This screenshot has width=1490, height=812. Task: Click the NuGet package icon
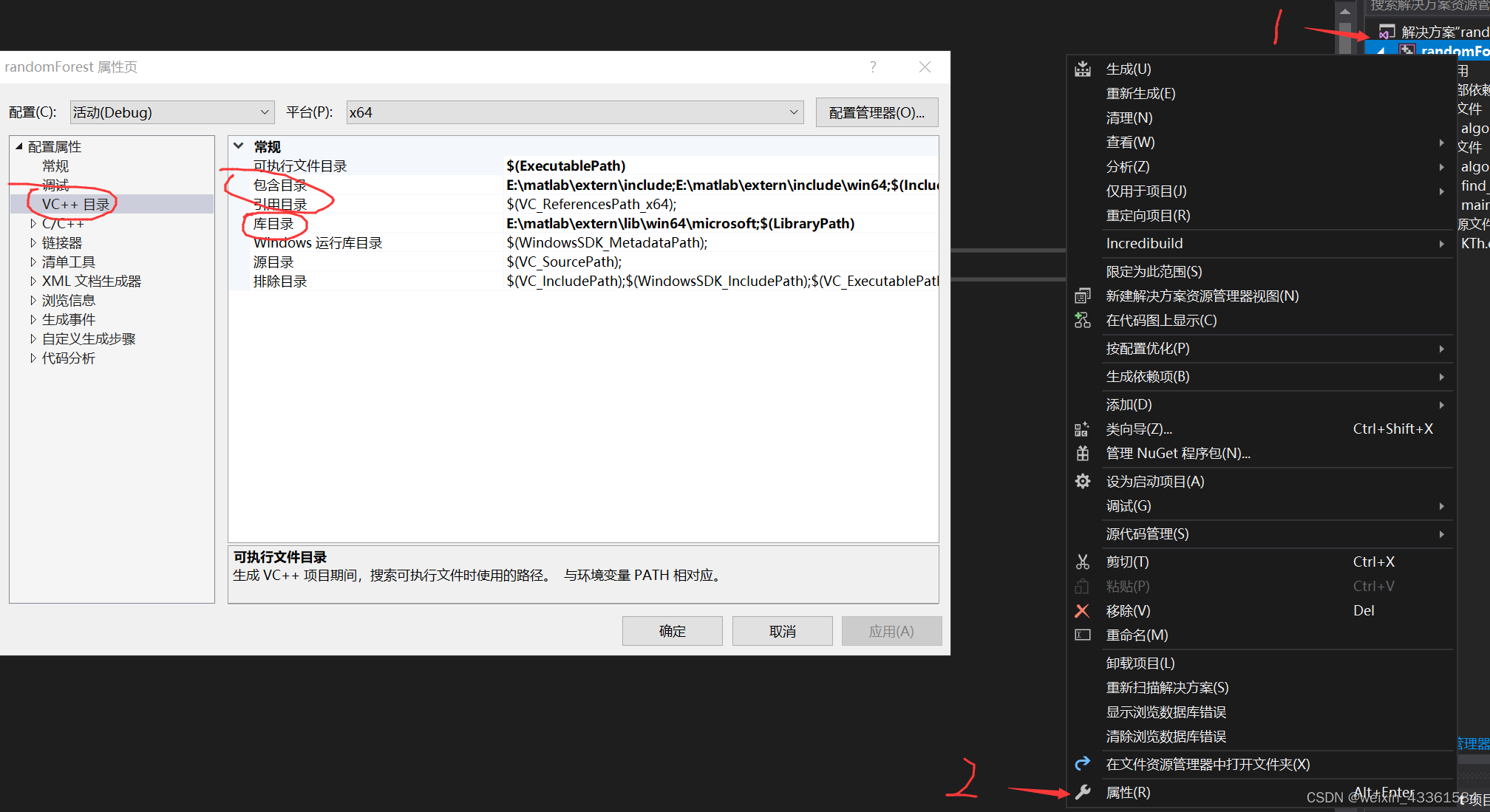click(1083, 454)
